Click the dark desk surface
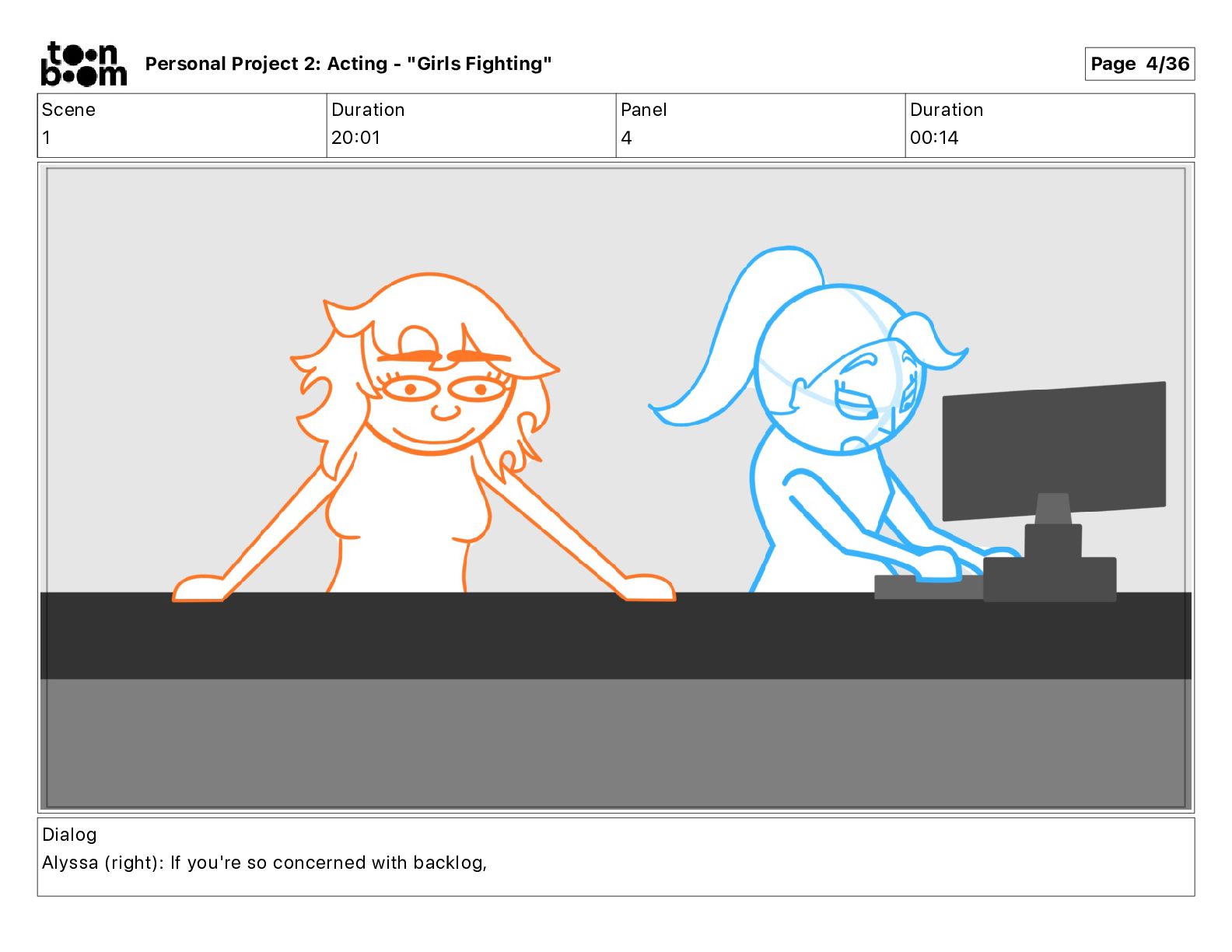The width and height of the screenshot is (1232, 952). (x=616, y=635)
